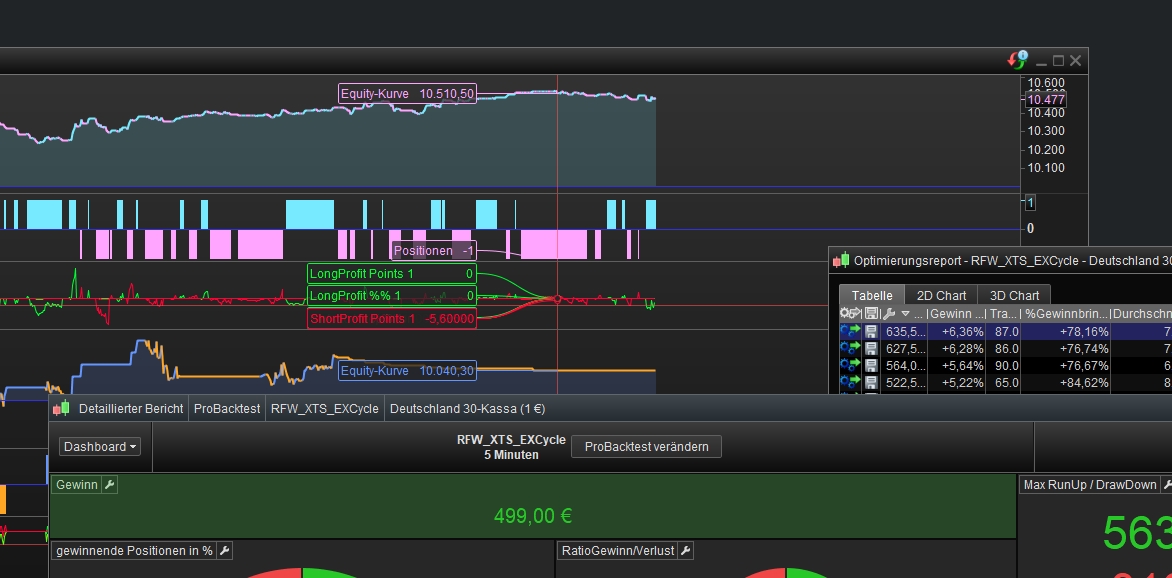Click the Positionen -1 label
Viewport: 1172px width, 578px height.
coord(434,250)
